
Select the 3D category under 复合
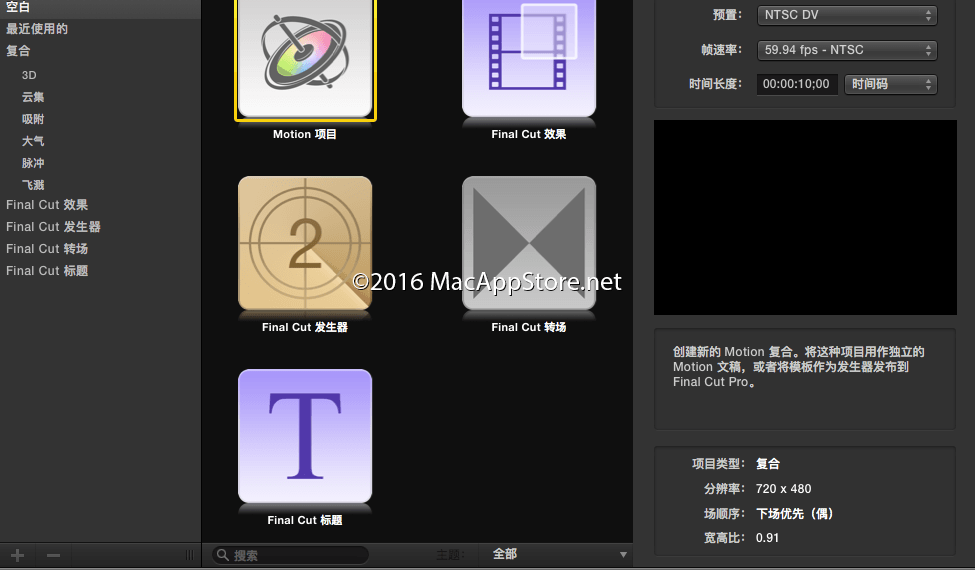click(x=29, y=75)
